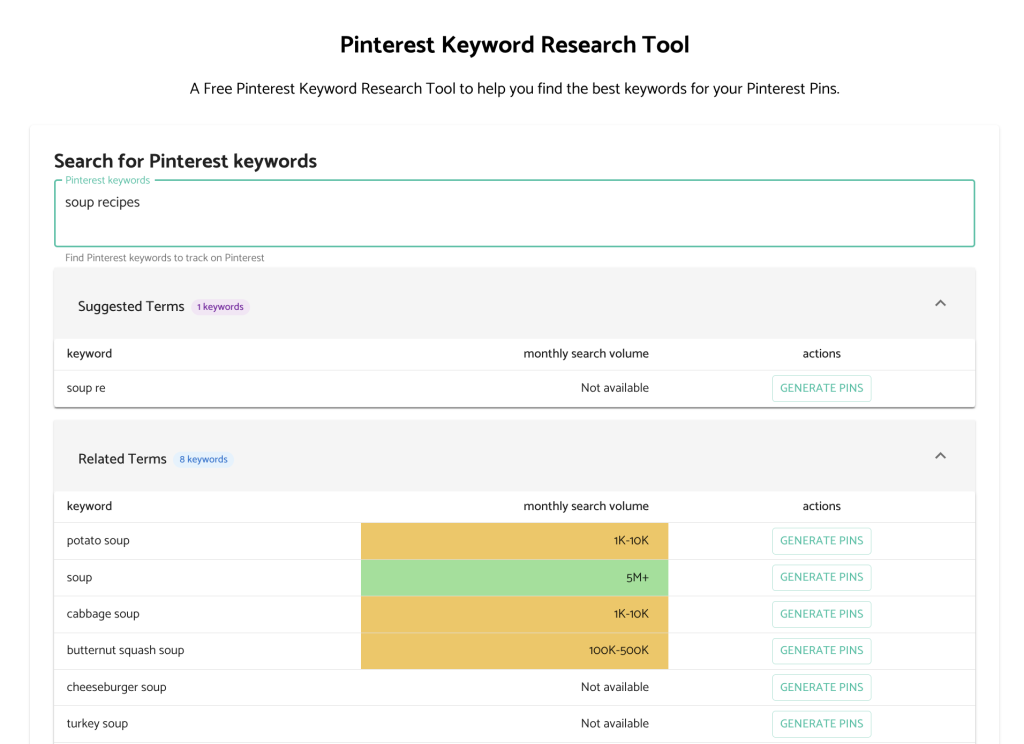
Task: Generate pins for 'cheeseburger soup'
Action: [x=821, y=687]
